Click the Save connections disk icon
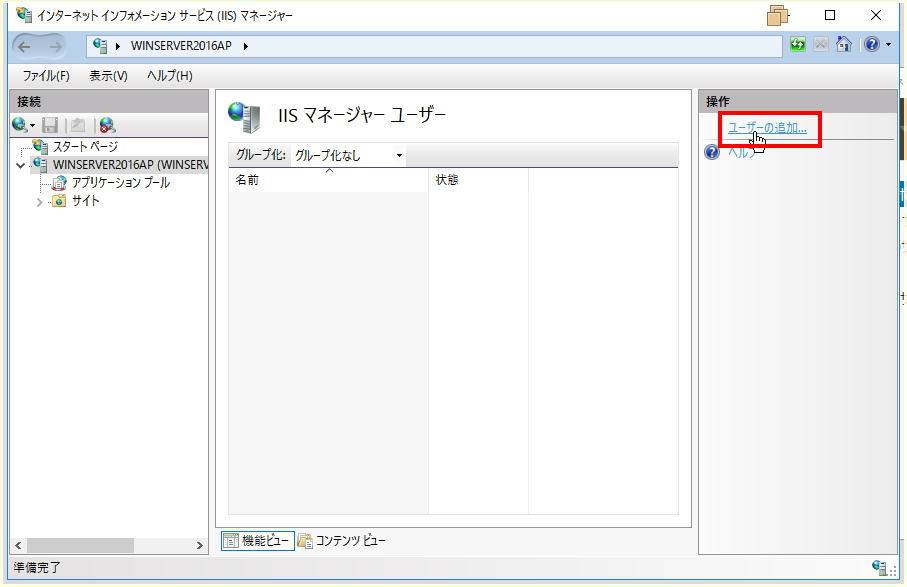The width and height of the screenshot is (907, 587). [50, 125]
